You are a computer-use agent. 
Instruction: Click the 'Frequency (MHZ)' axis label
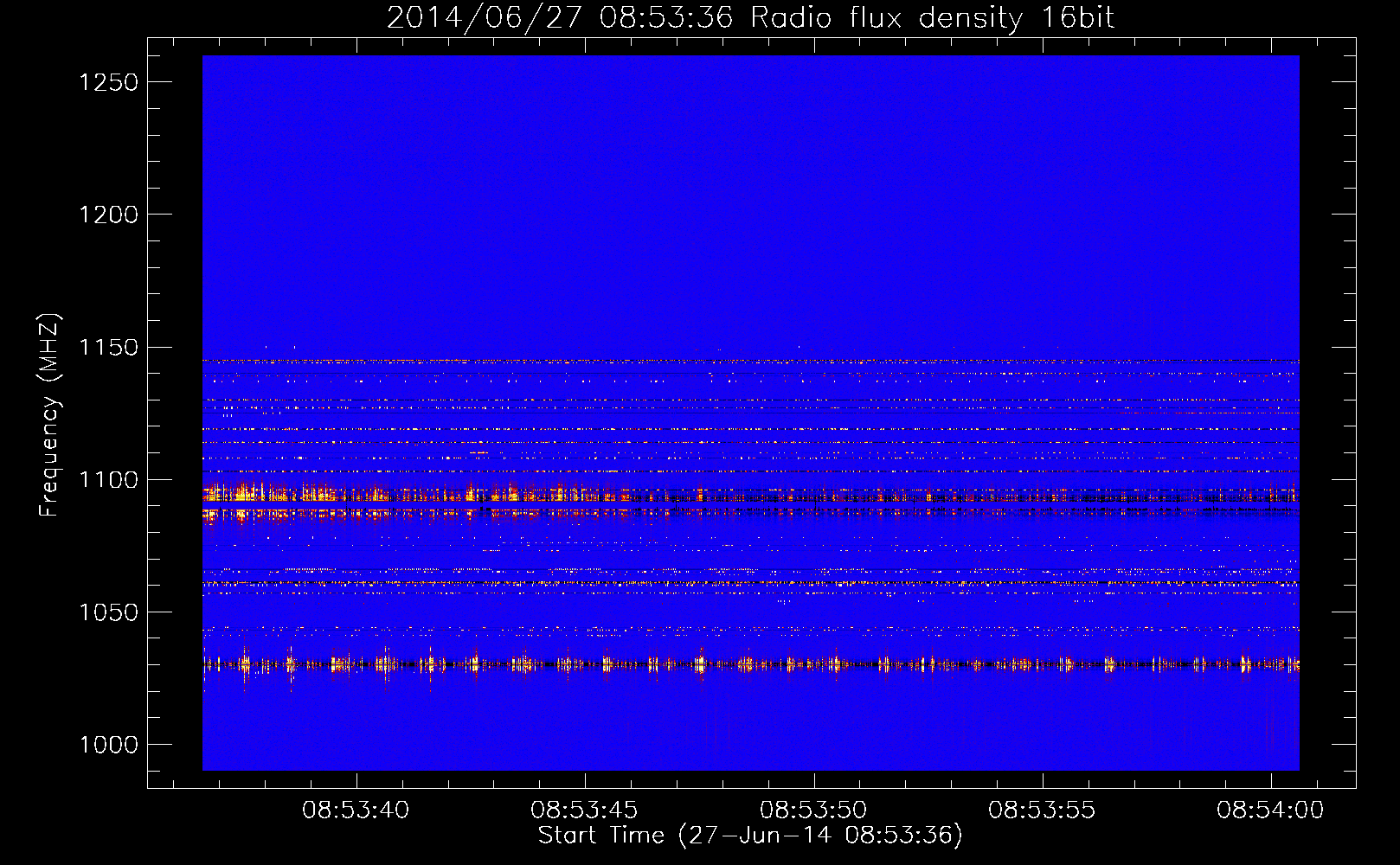50,415
